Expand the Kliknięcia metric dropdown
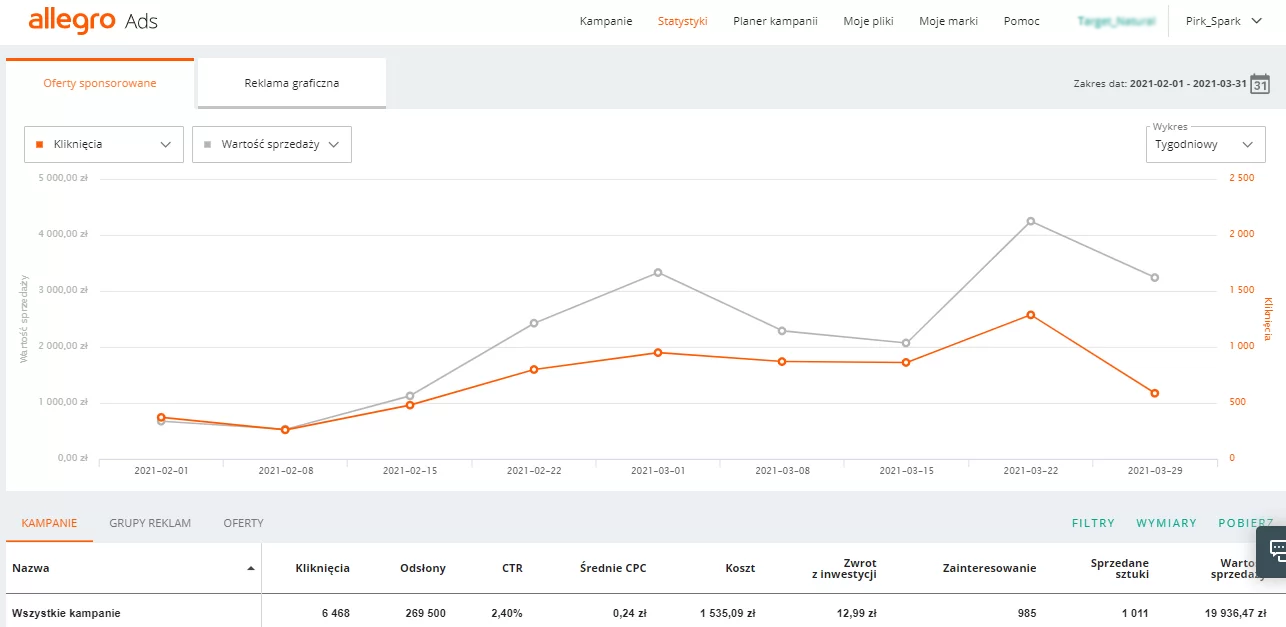Screen dimensions: 1286x627 point(104,144)
